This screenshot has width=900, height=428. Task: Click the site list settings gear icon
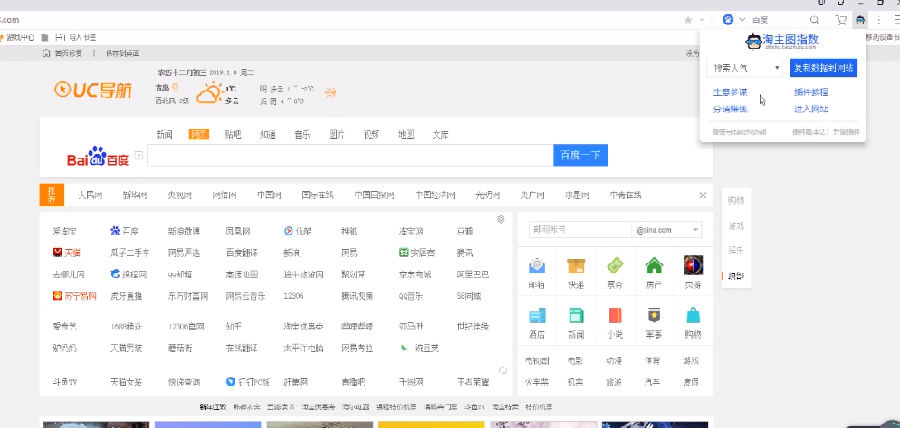click(501, 219)
